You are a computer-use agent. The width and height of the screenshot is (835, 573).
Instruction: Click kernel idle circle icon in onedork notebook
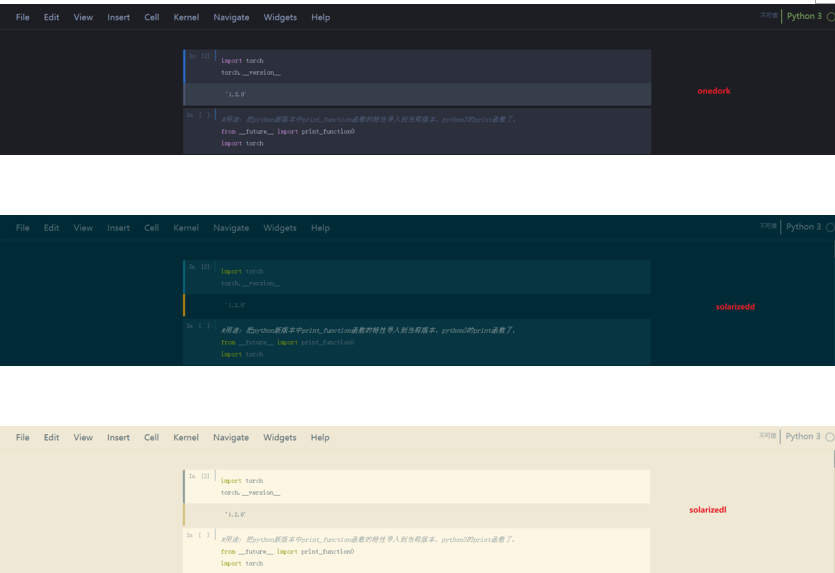point(830,17)
